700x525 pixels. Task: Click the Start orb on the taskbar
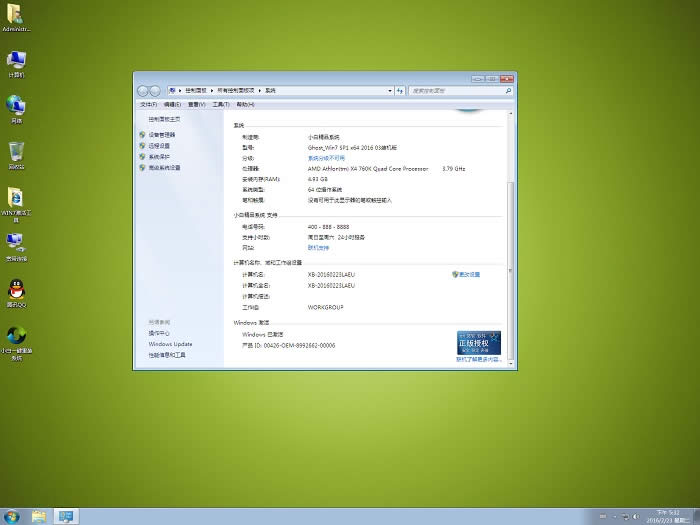pos(12,516)
